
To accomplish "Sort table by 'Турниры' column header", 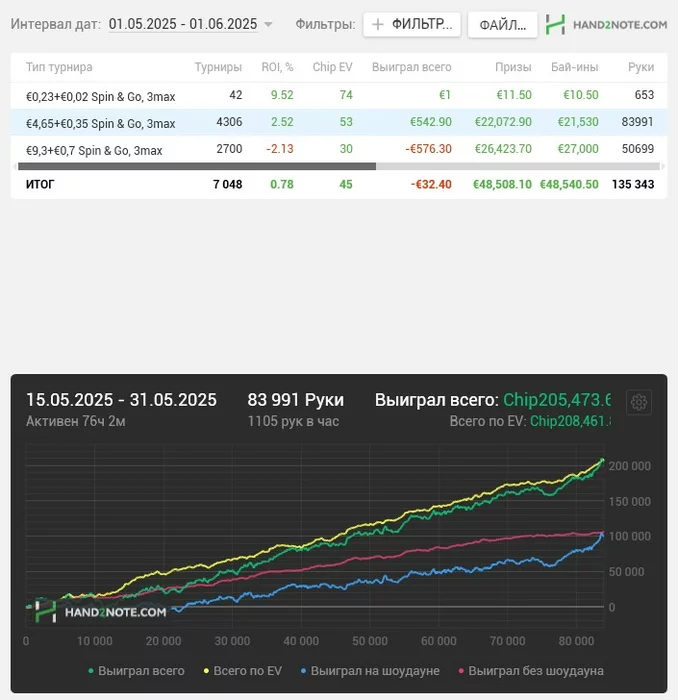I will click(218, 67).
